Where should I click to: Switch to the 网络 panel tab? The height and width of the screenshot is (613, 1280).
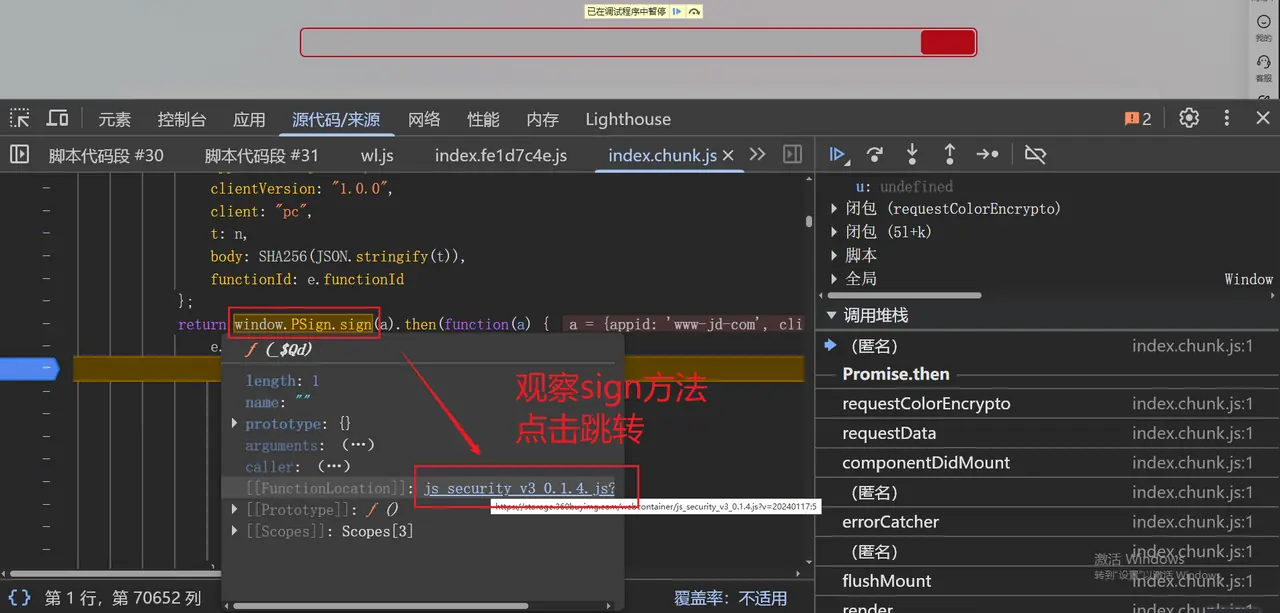tap(424, 120)
